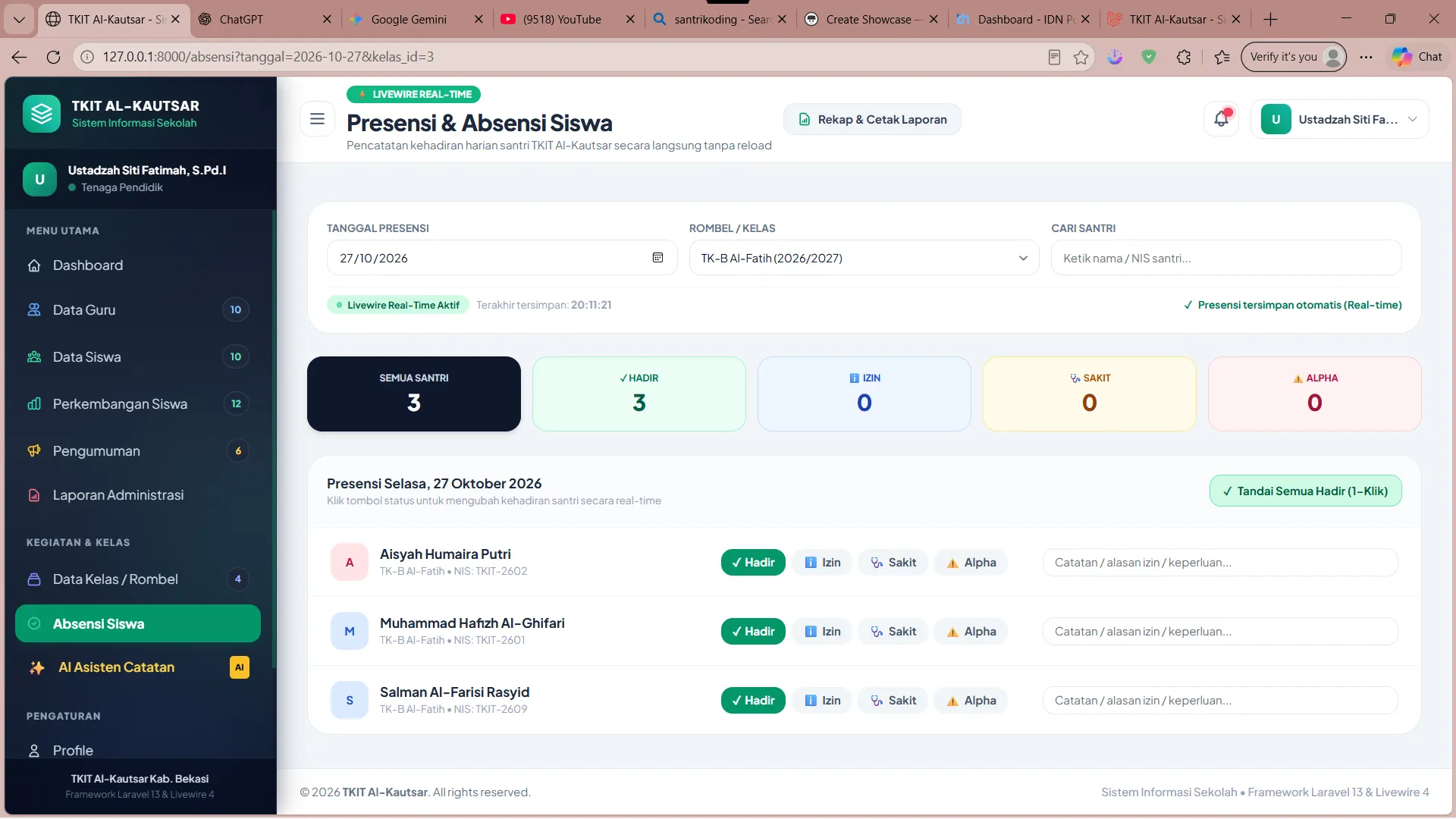Click site info icon in address bar
Viewport: 1456px width, 819px height.
click(87, 57)
